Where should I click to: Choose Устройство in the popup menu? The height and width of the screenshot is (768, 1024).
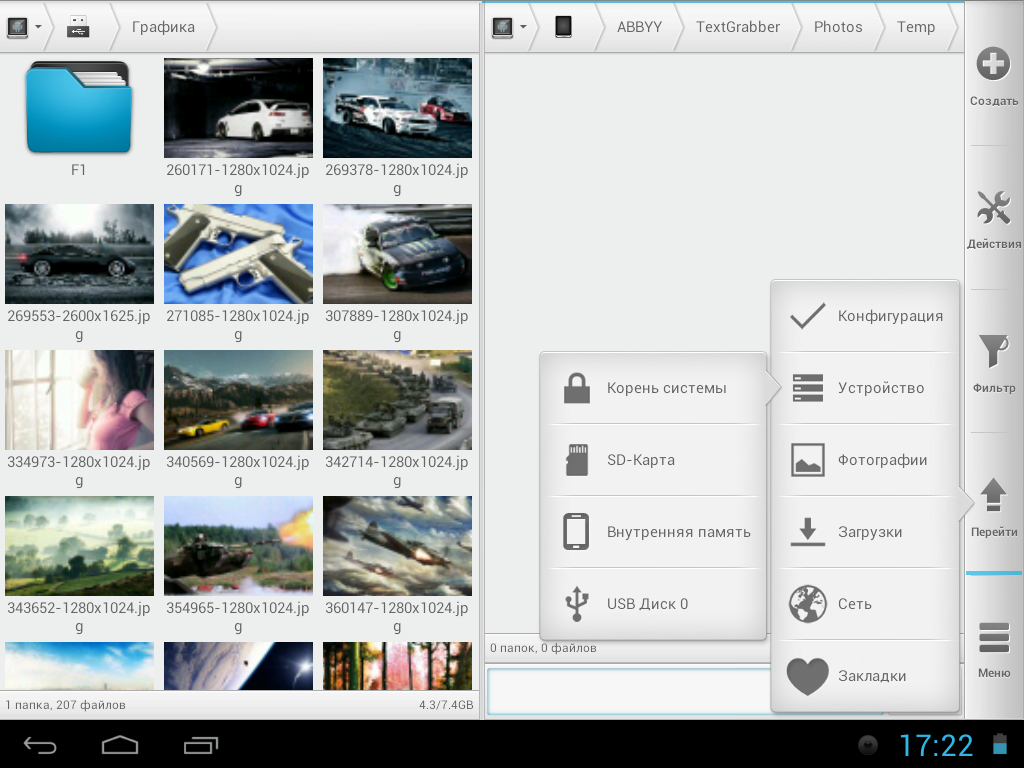[865, 388]
